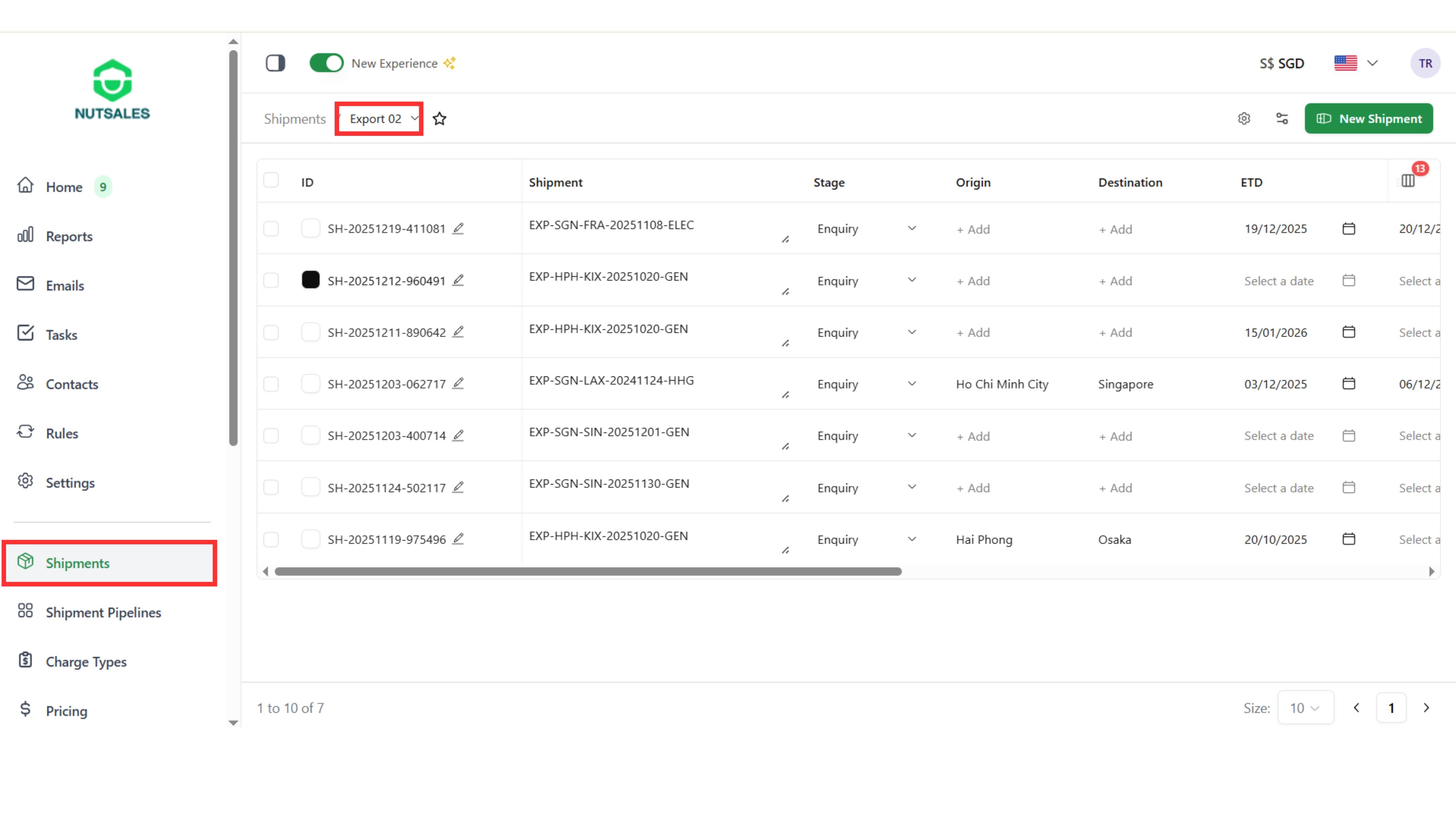
Task: Open the gear settings icon near New Shipment
Action: 1243,119
